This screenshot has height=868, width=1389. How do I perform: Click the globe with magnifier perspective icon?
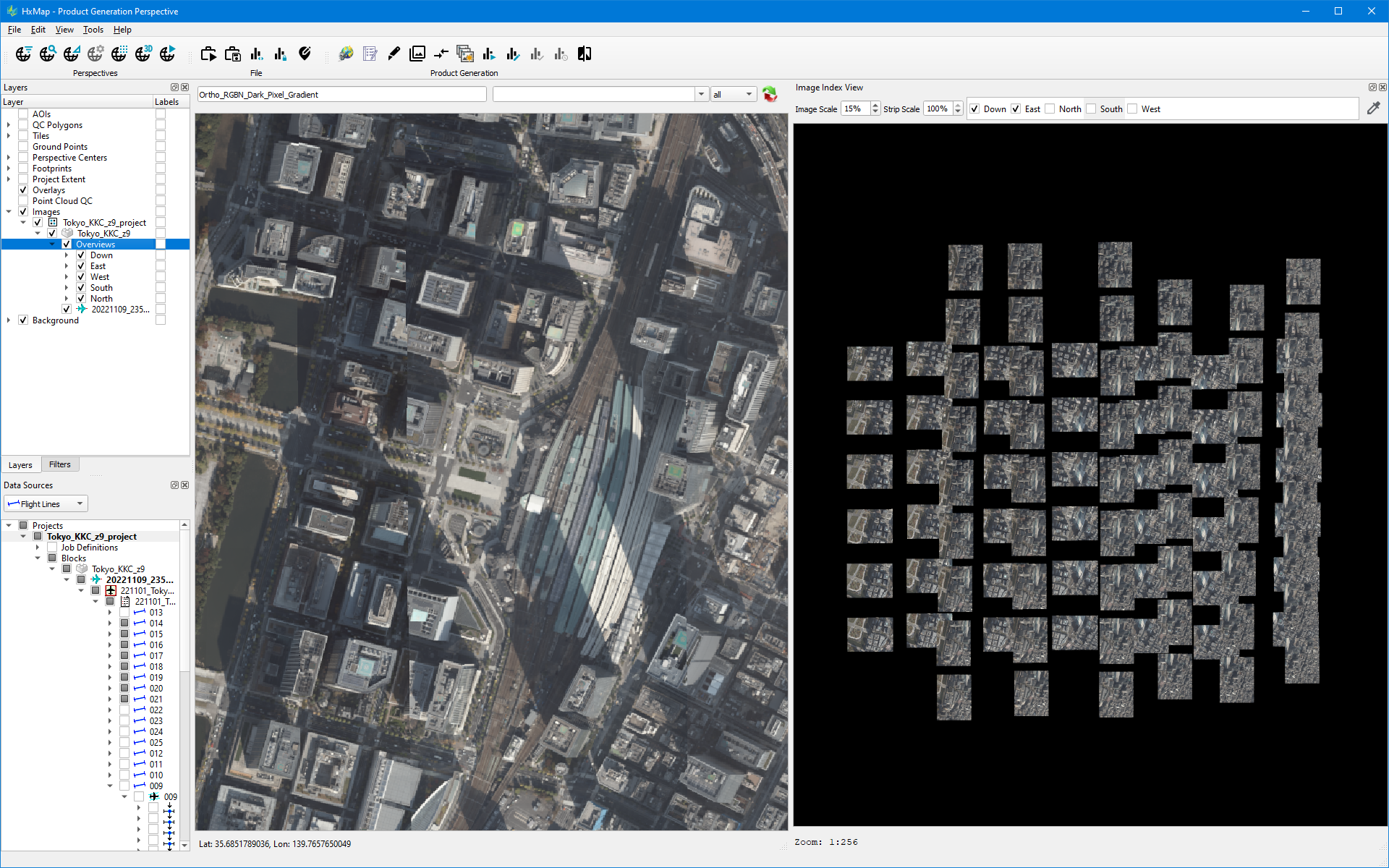pyautogui.click(x=48, y=54)
